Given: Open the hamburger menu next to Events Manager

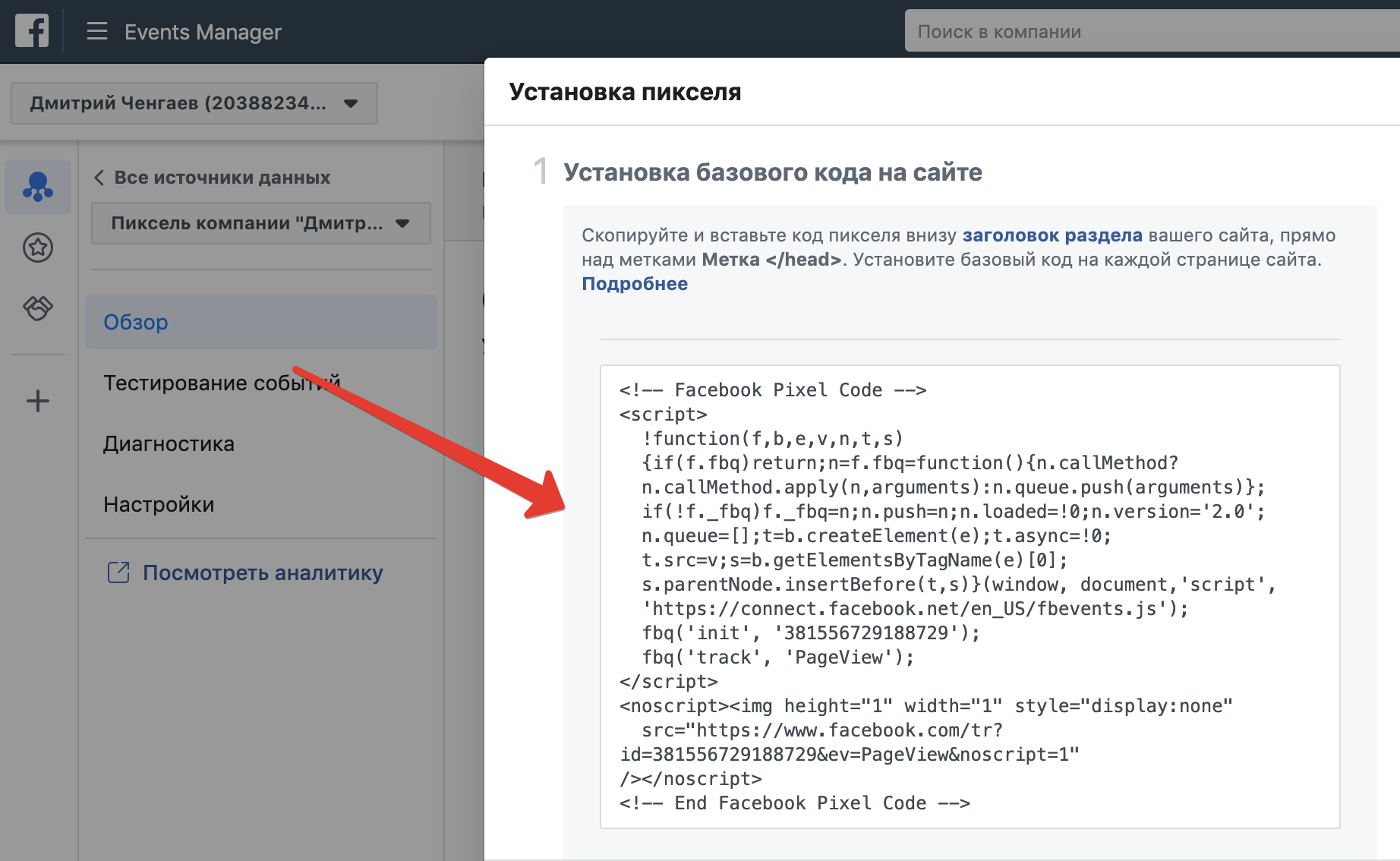Looking at the screenshot, I should pyautogui.click(x=96, y=31).
